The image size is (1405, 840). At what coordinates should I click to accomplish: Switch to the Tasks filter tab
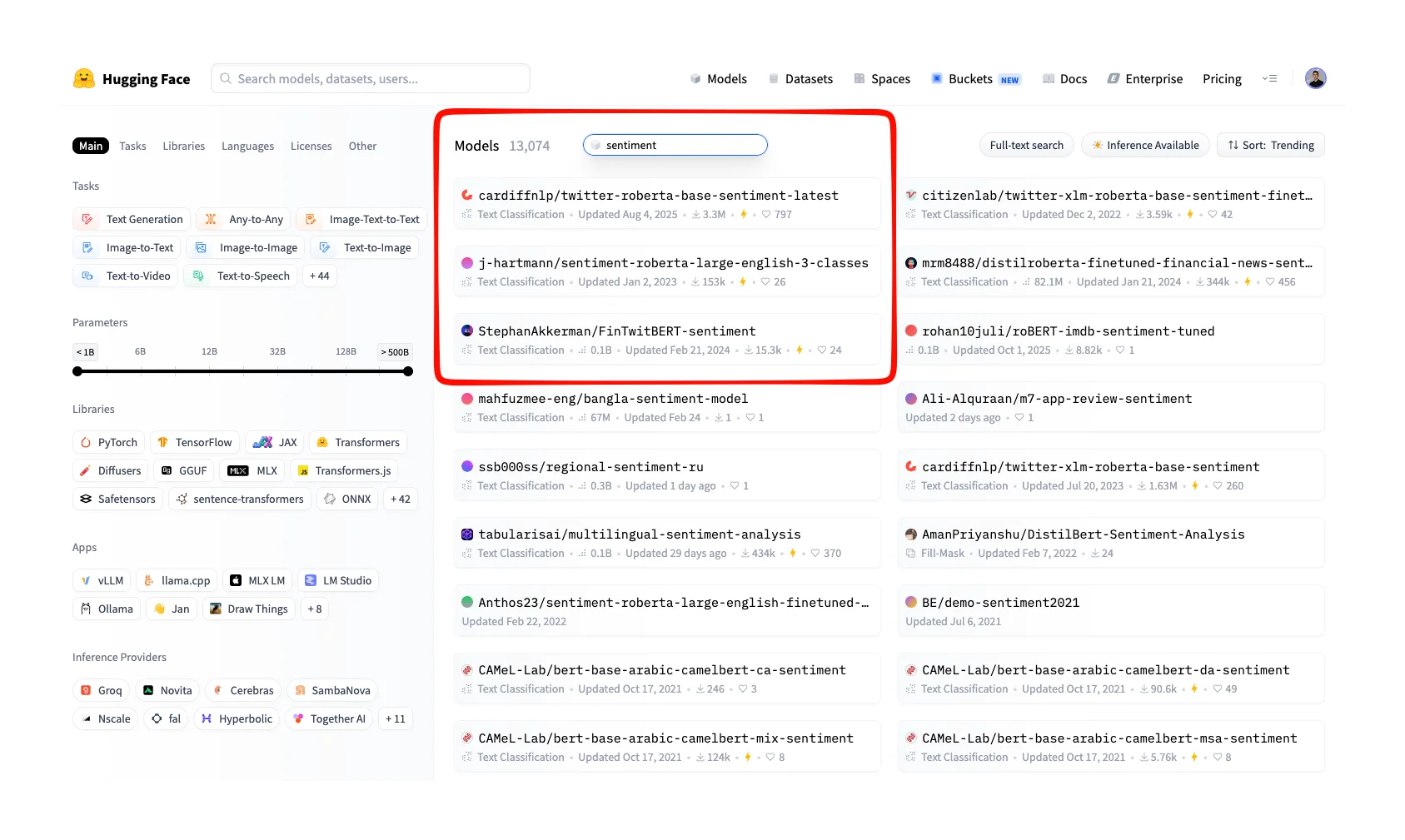click(x=132, y=146)
